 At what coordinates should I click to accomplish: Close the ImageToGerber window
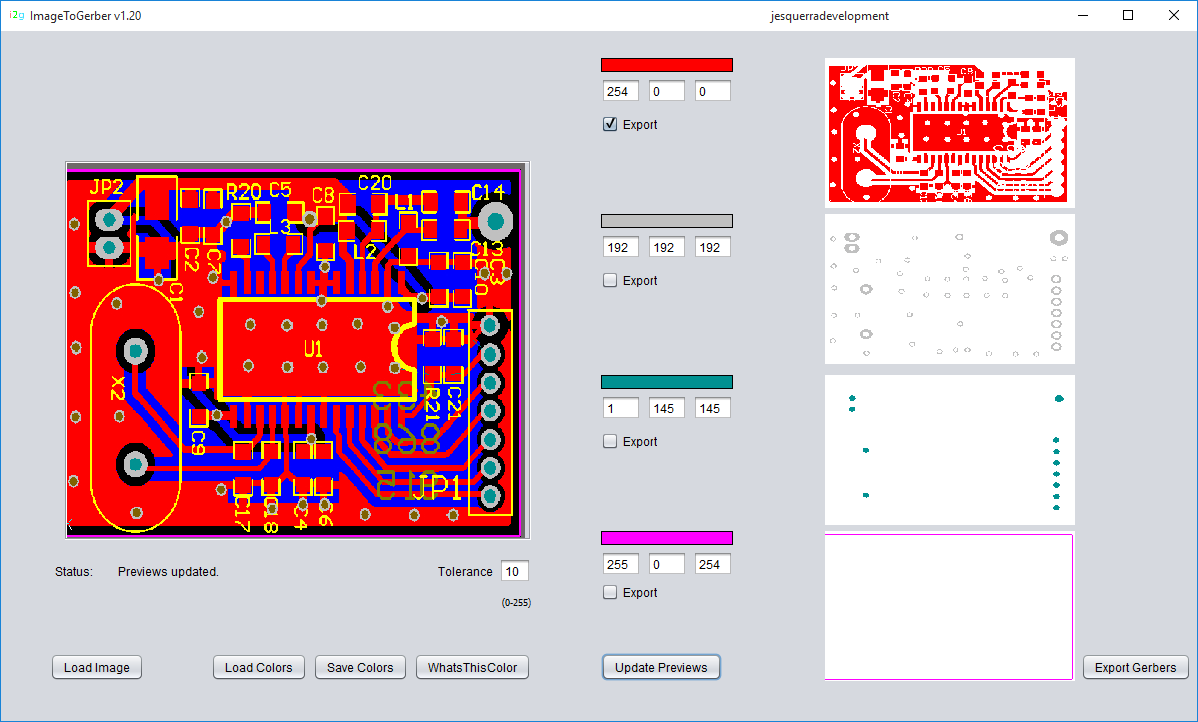coord(1174,15)
